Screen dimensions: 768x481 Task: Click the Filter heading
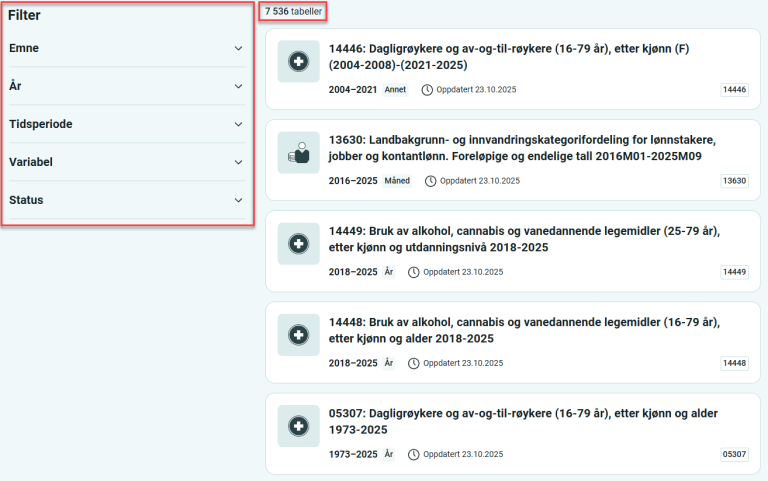click(x=24, y=15)
